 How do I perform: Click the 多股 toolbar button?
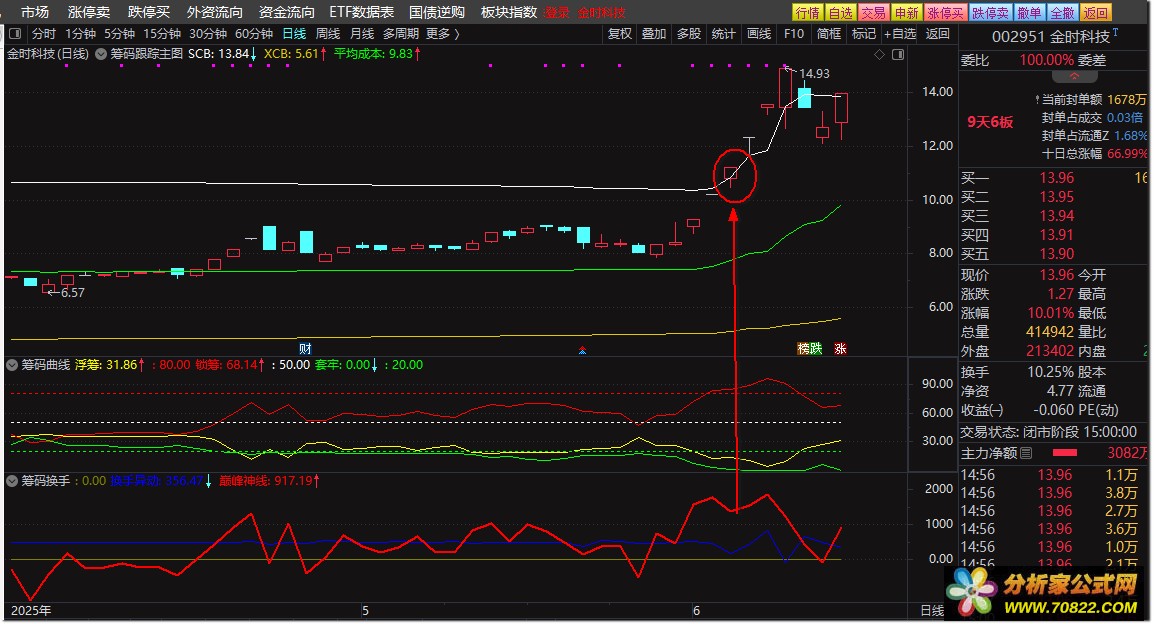click(689, 34)
